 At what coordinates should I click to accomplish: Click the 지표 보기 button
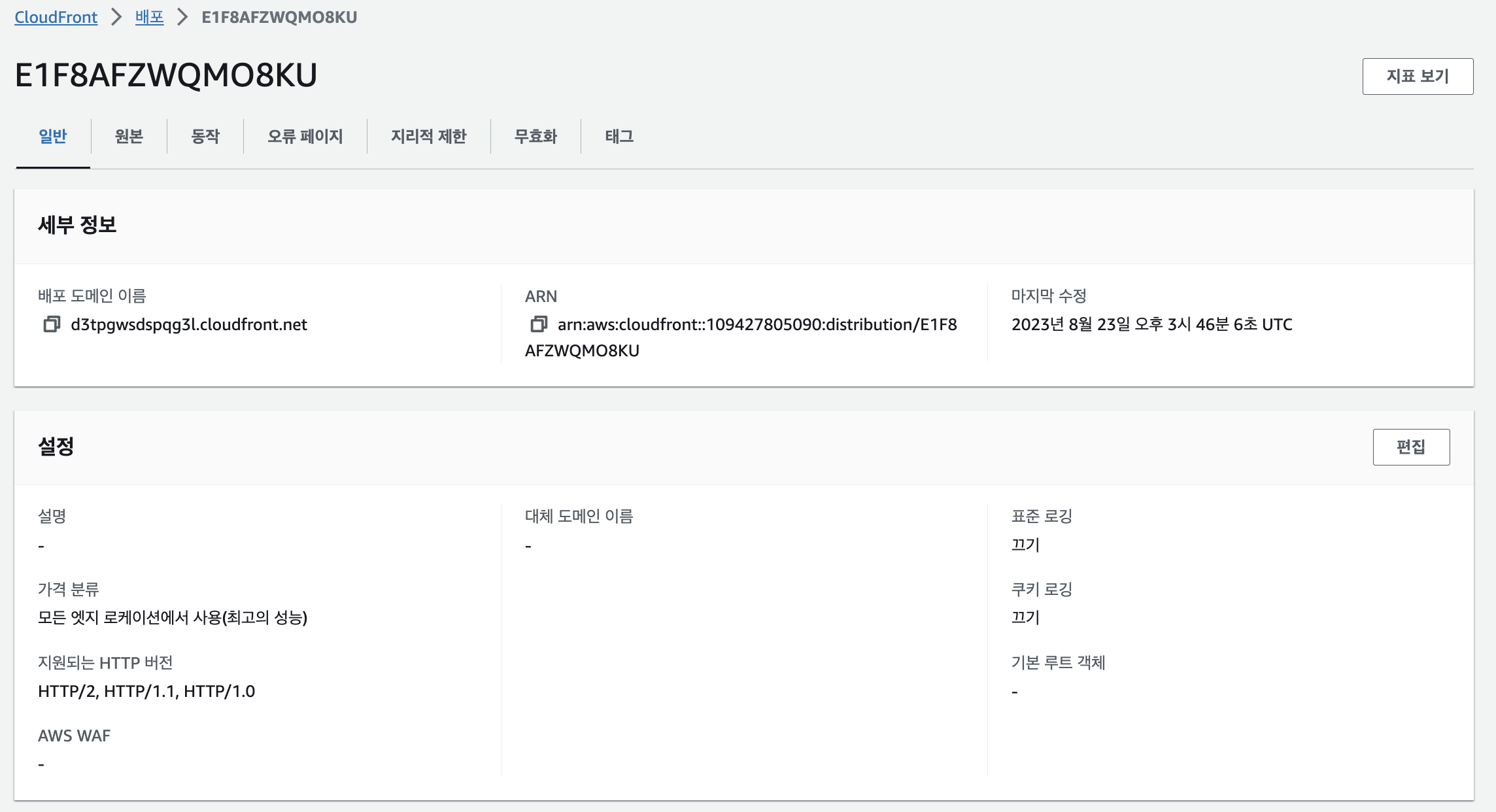tap(1418, 76)
